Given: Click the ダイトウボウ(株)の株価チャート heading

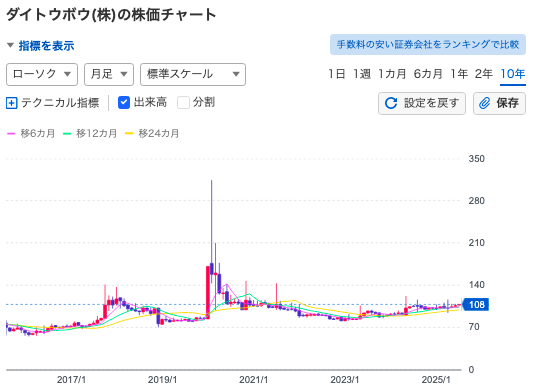Looking at the screenshot, I should (x=111, y=15).
